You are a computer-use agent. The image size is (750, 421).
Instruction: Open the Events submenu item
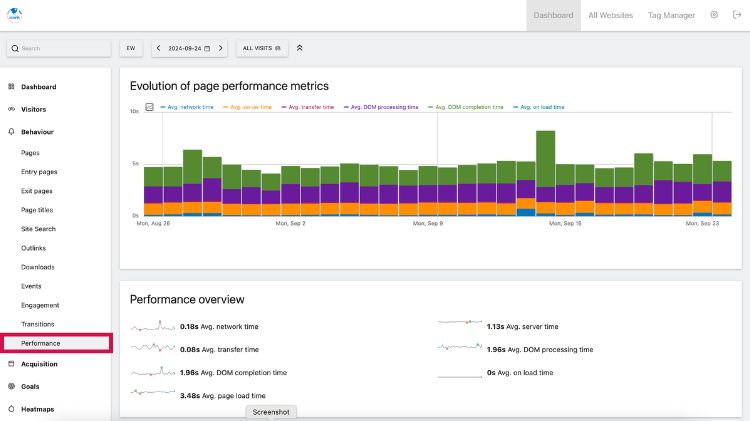[x=31, y=286]
